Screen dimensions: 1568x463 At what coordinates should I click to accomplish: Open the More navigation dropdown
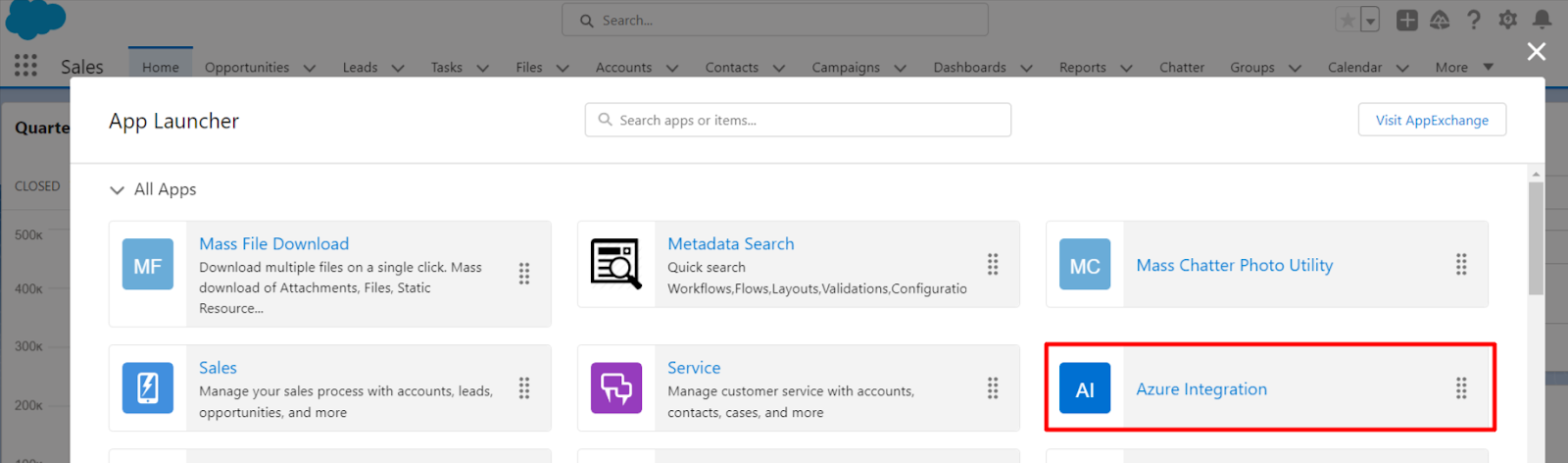(x=1464, y=67)
